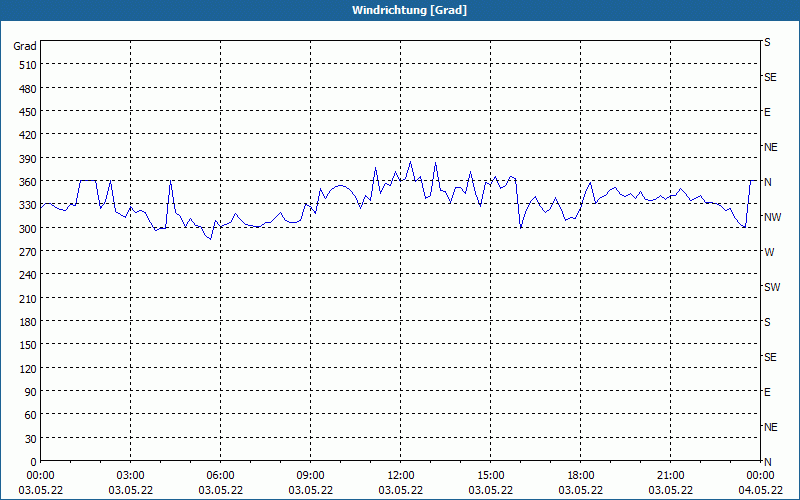This screenshot has width=800, height=500.
Task: Select the 330 y-axis value
Action: pyautogui.click(x=28, y=205)
